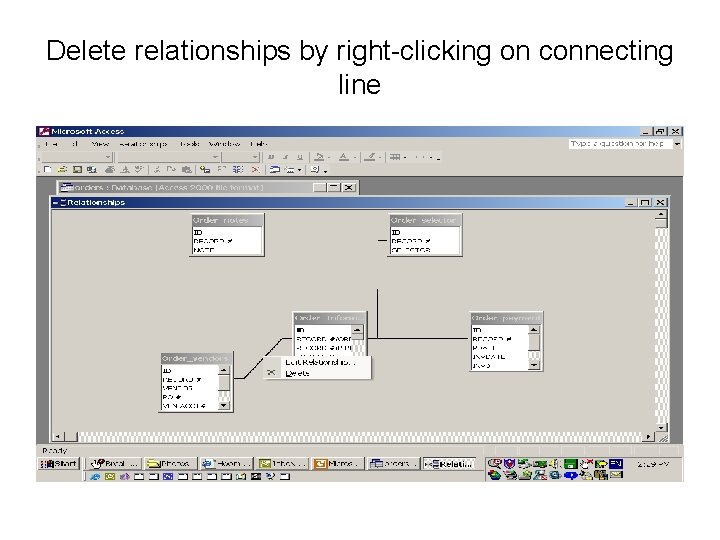Click the Copy toolbar icon

click(171, 170)
